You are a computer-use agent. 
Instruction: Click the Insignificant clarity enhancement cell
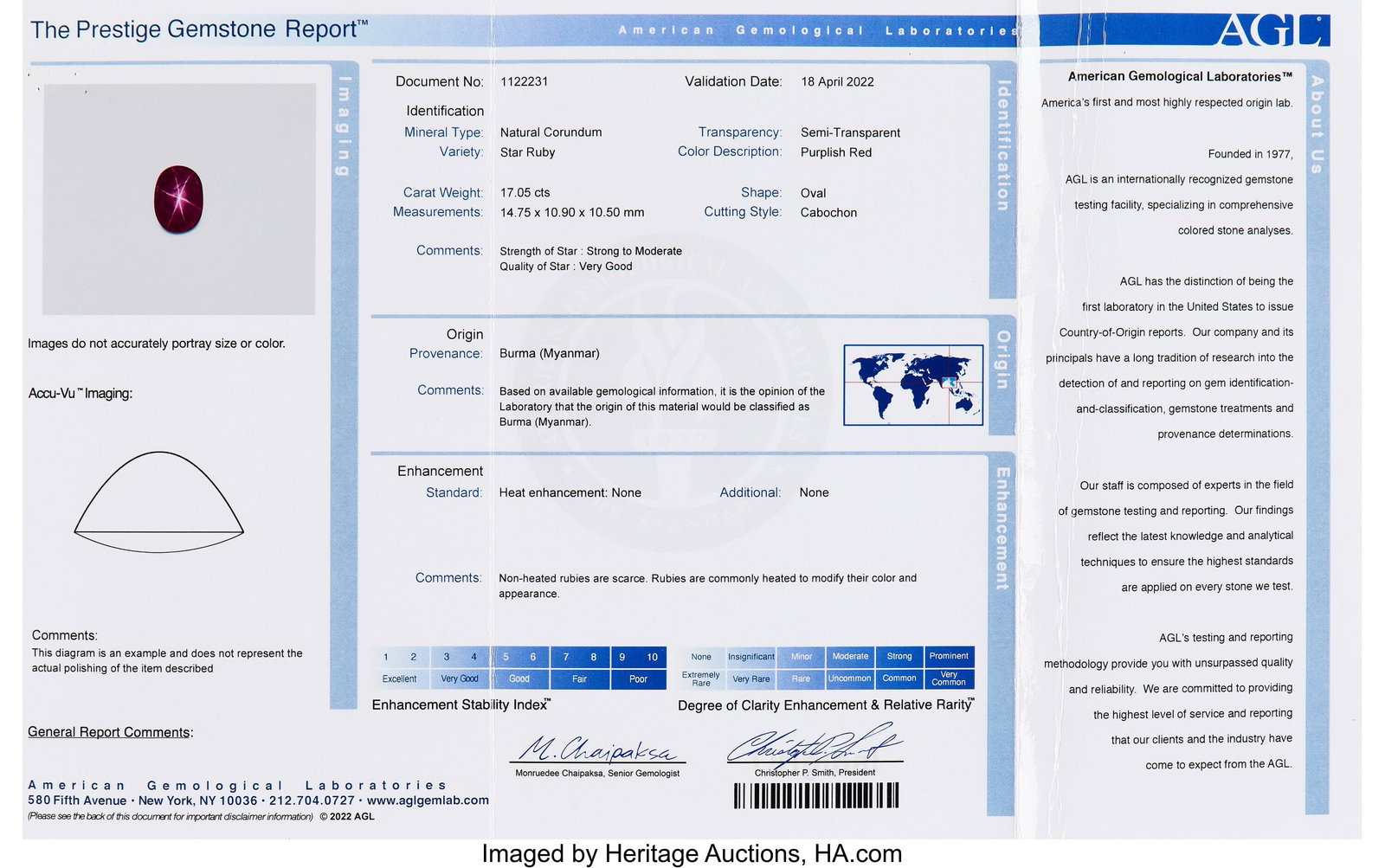(750, 657)
